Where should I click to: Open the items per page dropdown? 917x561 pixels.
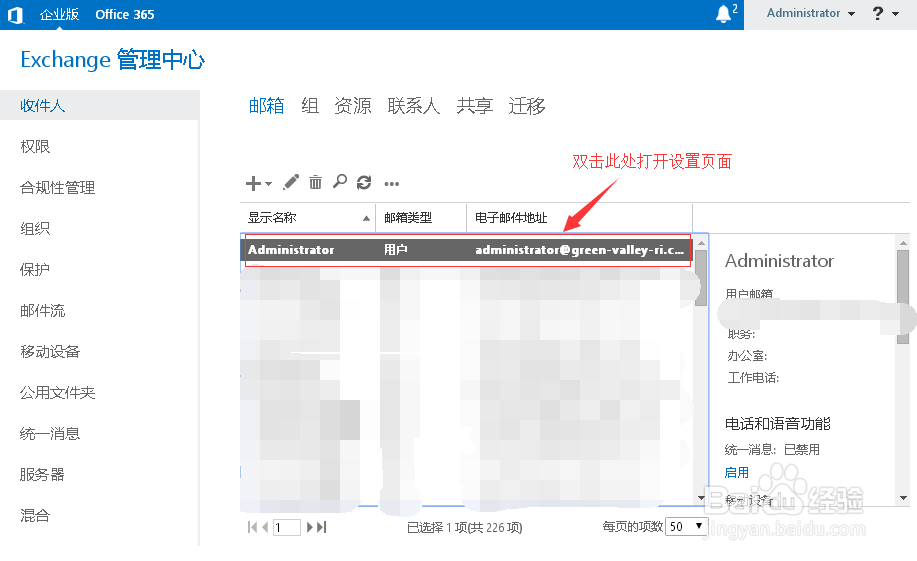click(687, 526)
